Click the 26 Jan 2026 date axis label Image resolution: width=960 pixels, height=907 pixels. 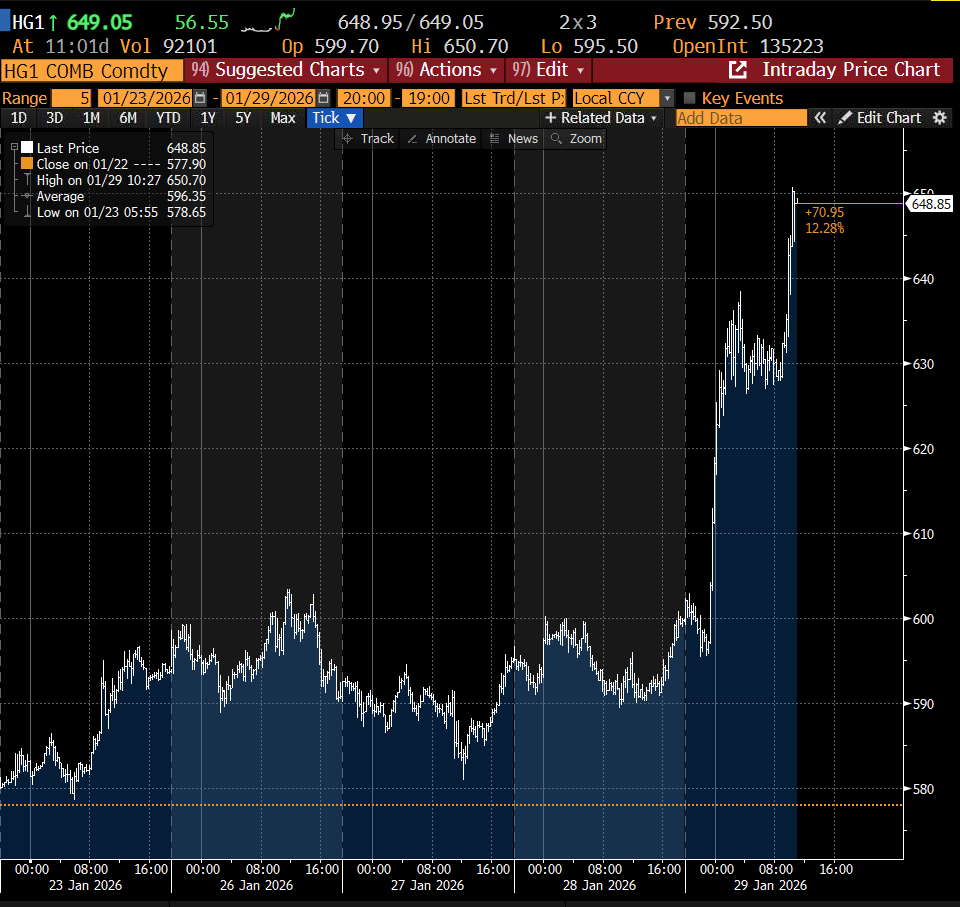tap(256, 886)
